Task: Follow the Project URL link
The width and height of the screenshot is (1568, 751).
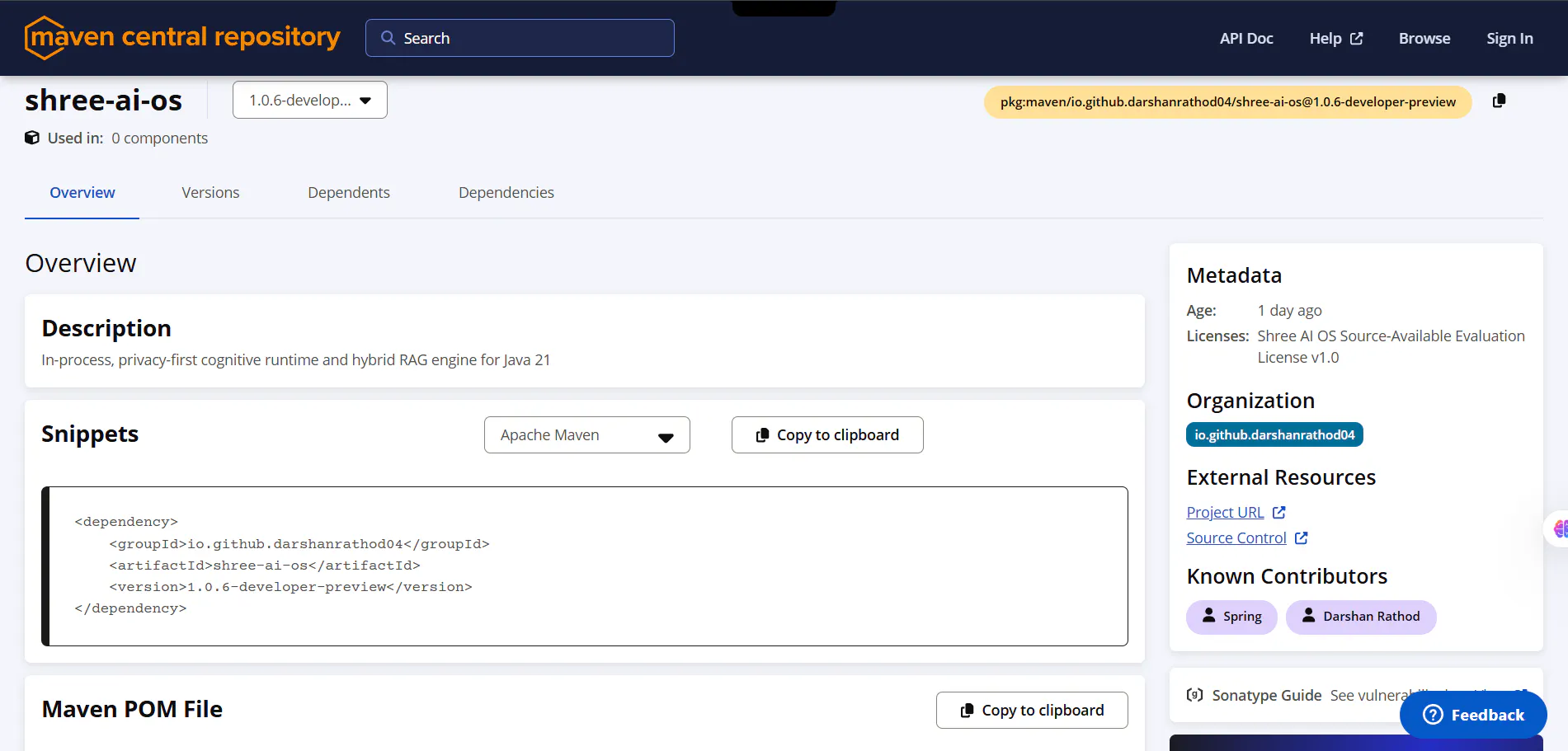Action: coord(1225,513)
